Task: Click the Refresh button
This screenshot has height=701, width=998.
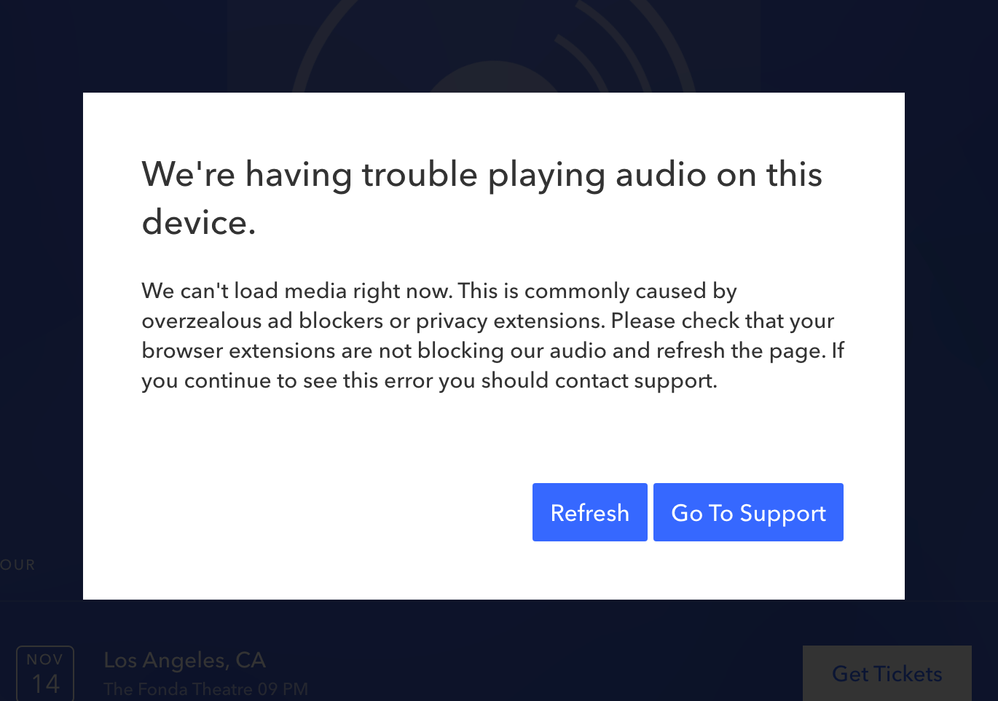Action: [x=589, y=513]
